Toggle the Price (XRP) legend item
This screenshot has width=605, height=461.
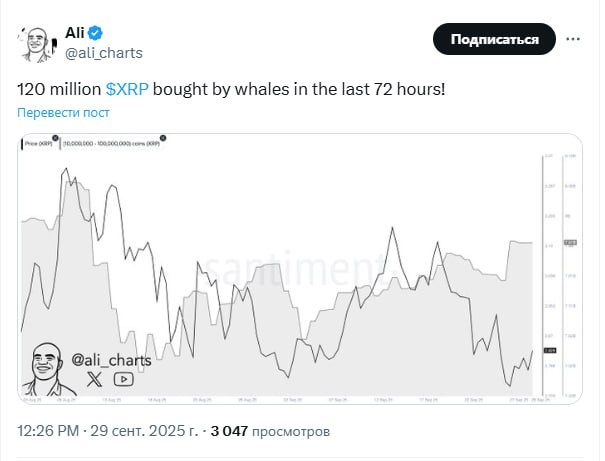tap(40, 145)
